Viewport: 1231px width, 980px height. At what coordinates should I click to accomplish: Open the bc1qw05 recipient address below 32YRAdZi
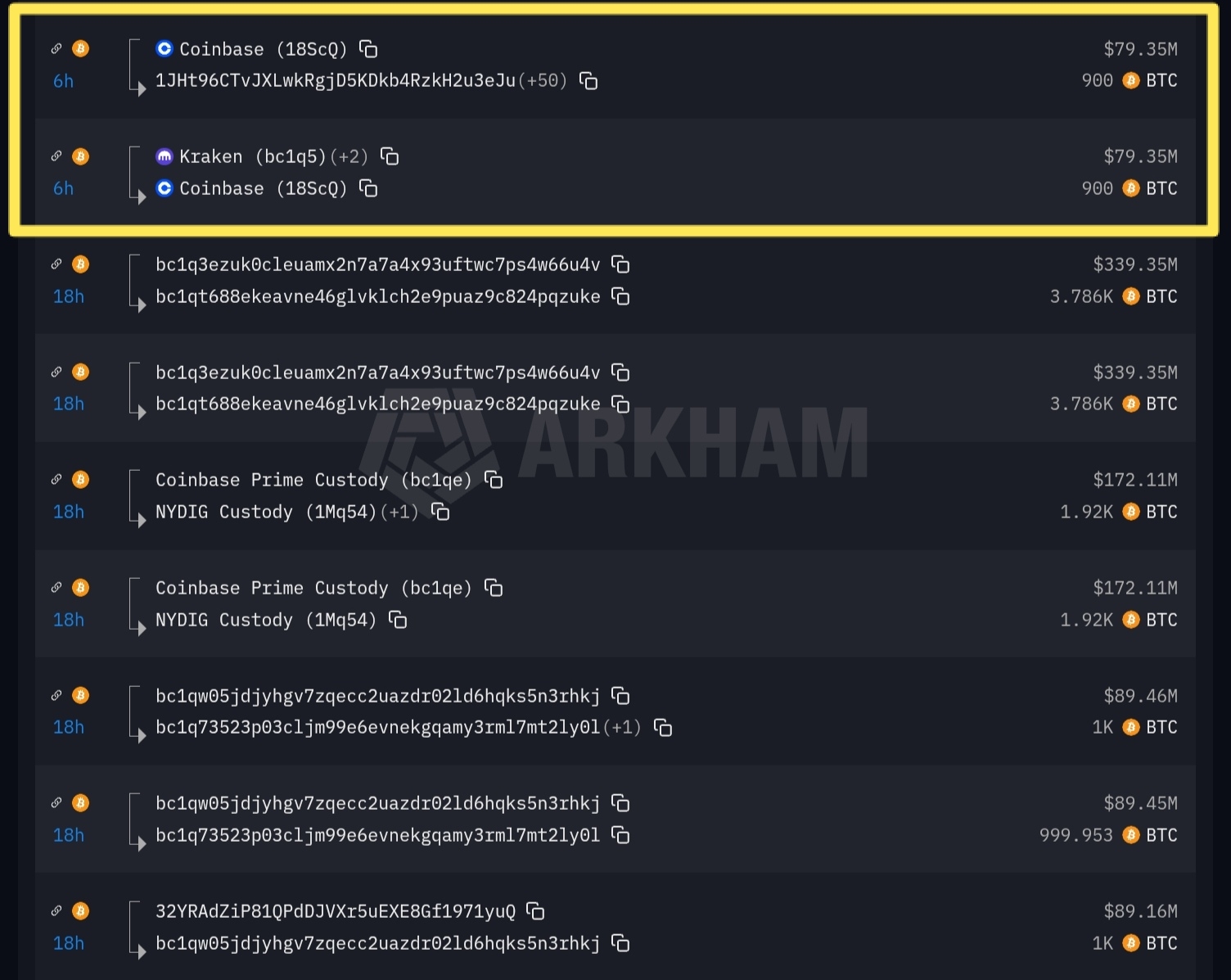click(378, 943)
